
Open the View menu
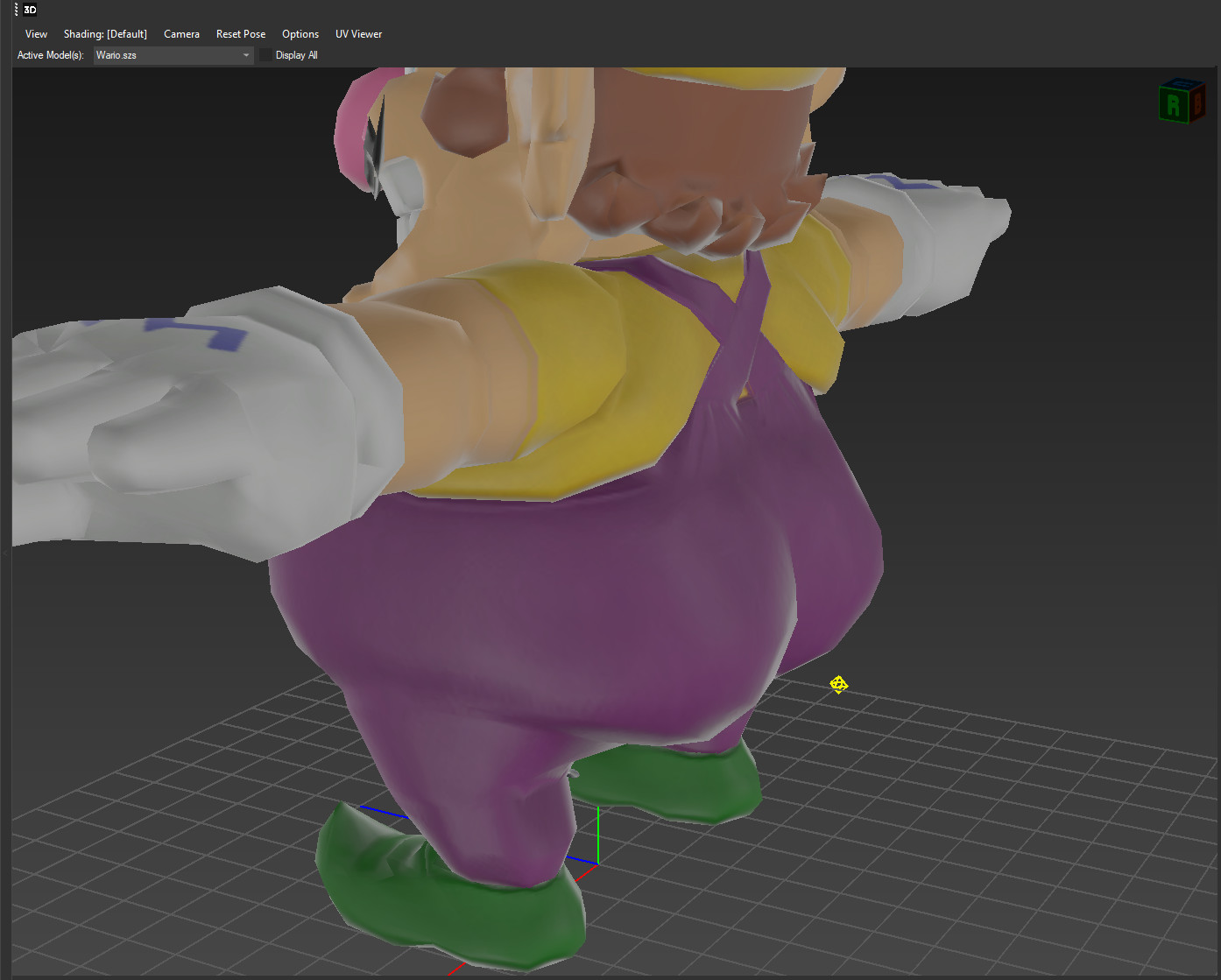point(36,33)
